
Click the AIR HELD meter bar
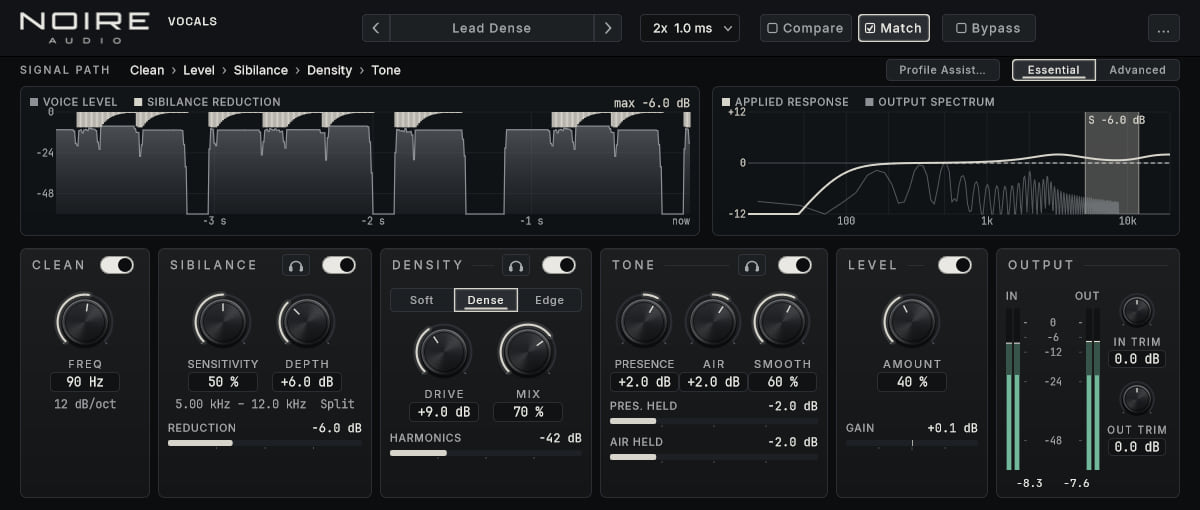click(714, 457)
